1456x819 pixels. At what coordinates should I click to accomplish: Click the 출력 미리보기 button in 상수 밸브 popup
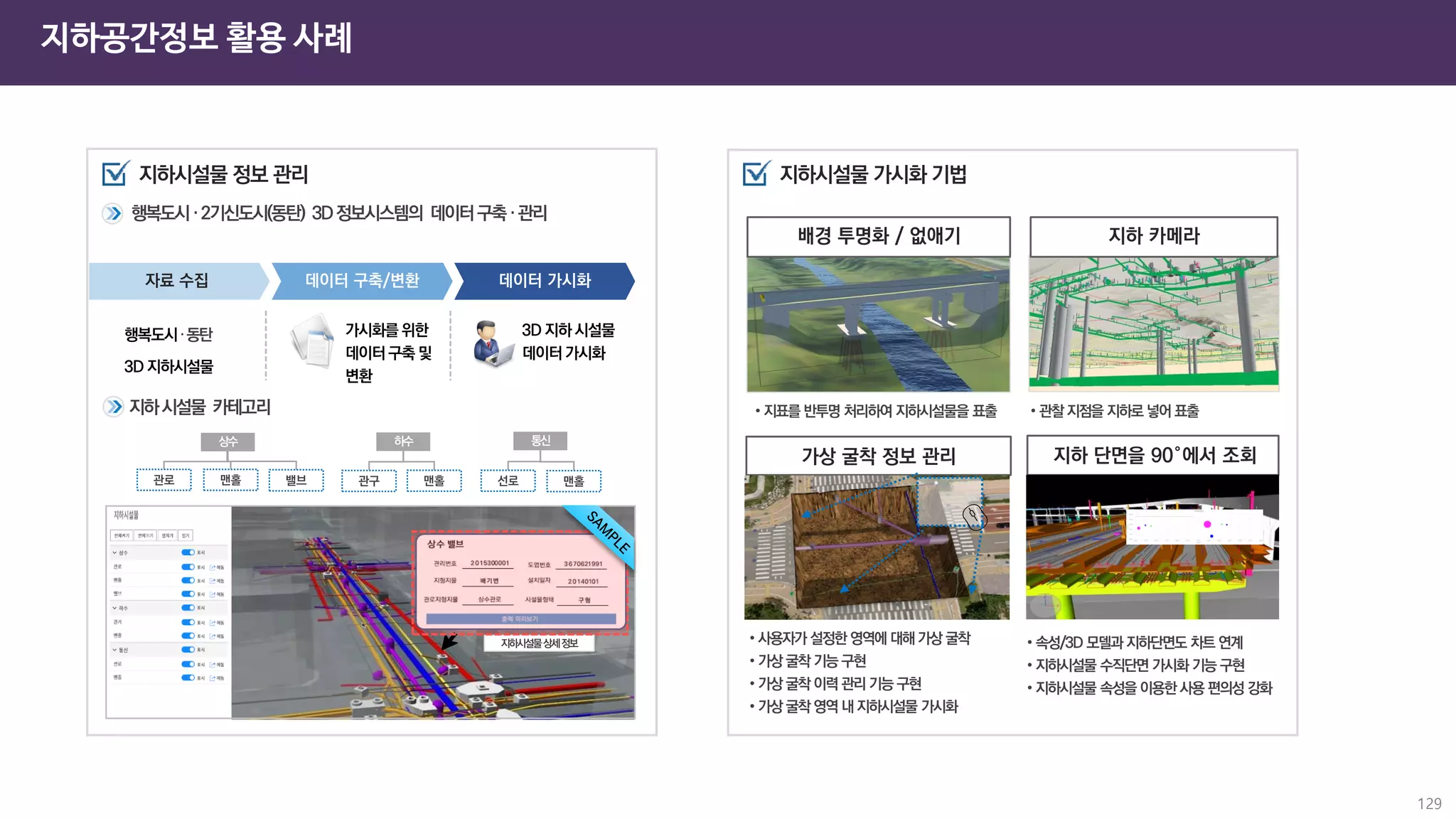[x=520, y=619]
